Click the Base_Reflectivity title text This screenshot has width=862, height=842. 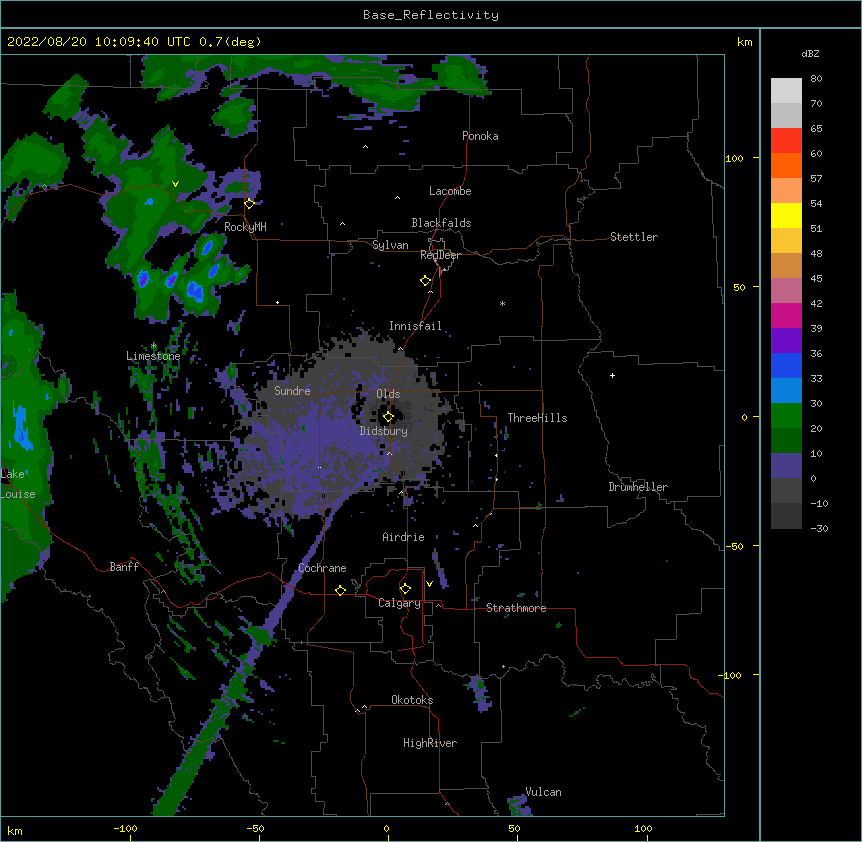(431, 15)
